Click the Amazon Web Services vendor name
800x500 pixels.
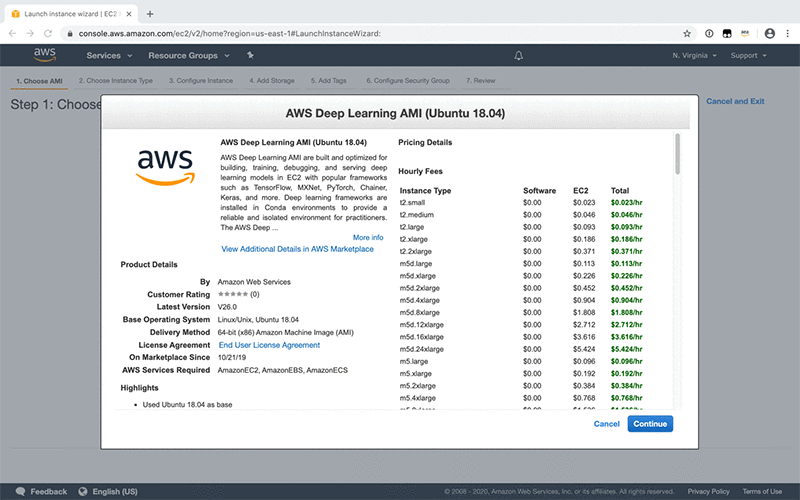254,282
